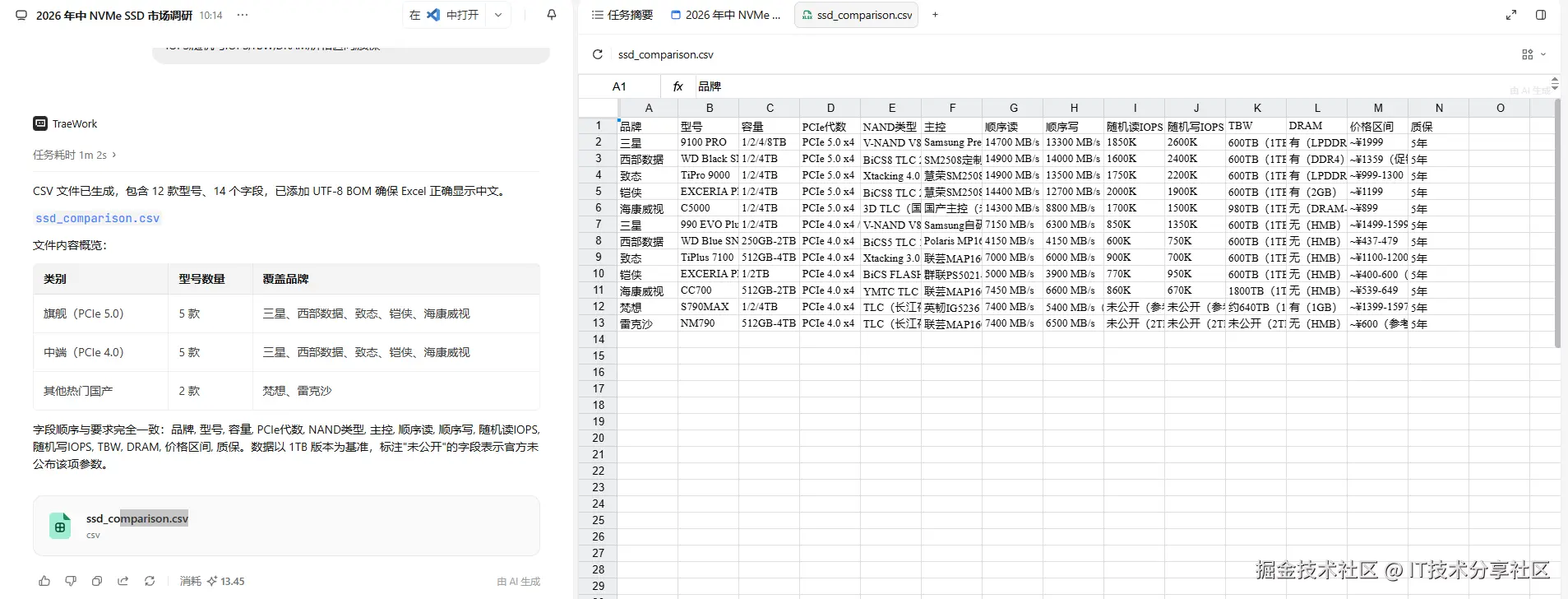Open the ssd_comparison.csv inline link

click(98, 218)
